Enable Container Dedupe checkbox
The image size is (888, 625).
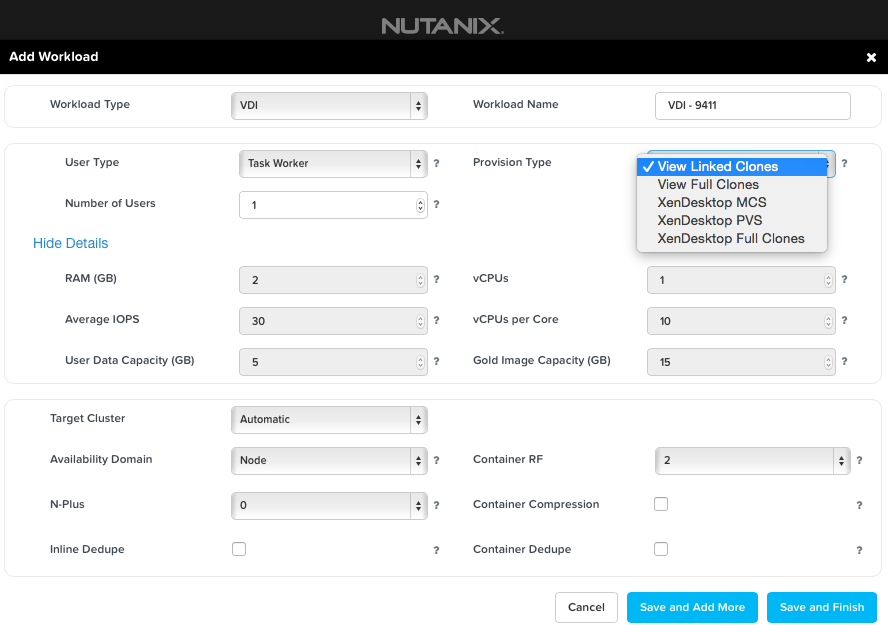[x=661, y=549]
